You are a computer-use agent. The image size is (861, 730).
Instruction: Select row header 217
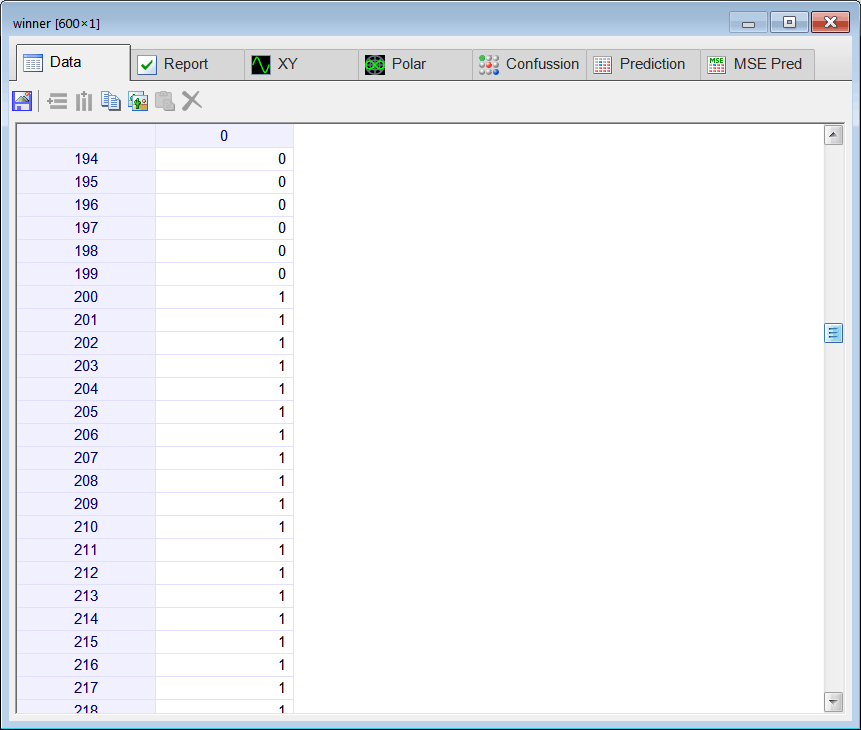coord(86,688)
